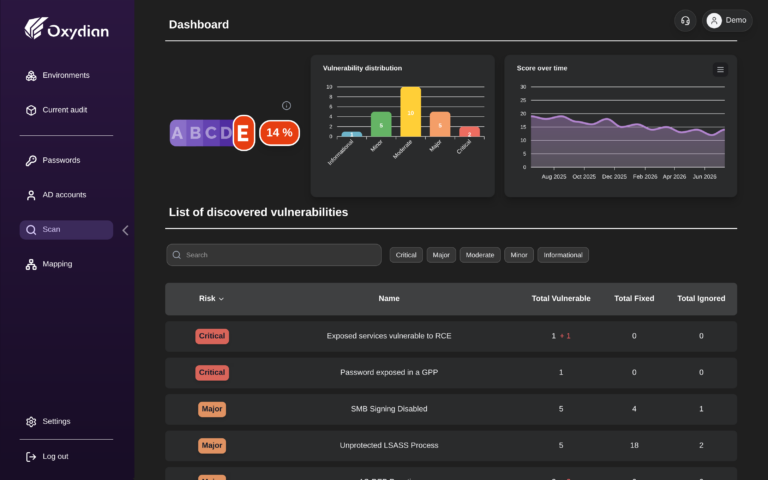The height and width of the screenshot is (480, 768).
Task: Click Major badge on SMB Signing row
Action: 212,409
